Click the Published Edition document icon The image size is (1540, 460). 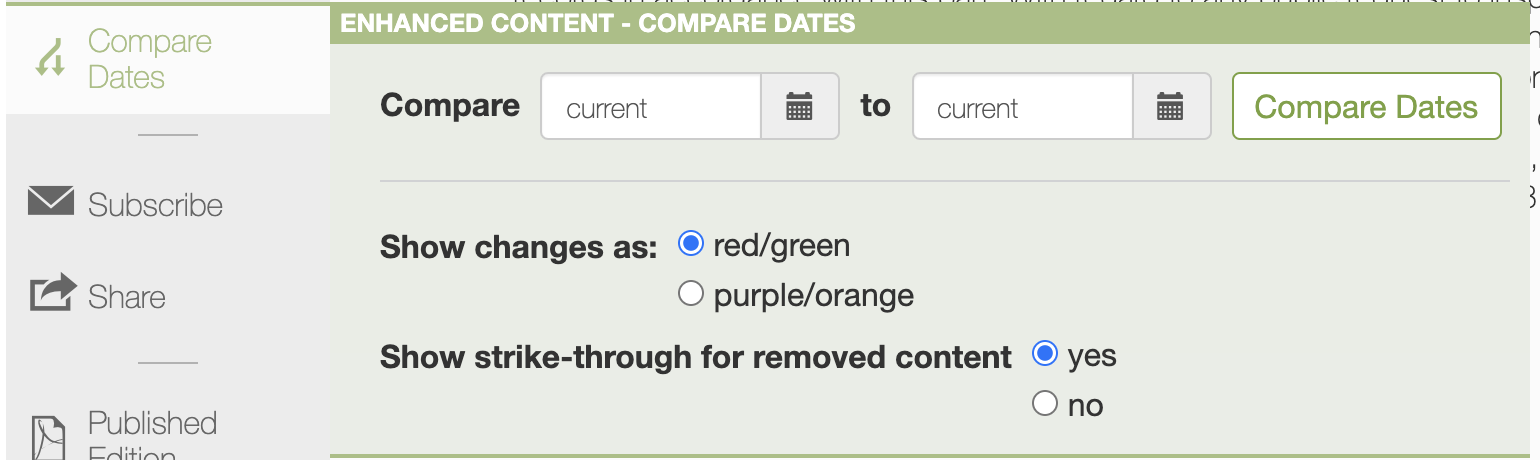(49, 437)
